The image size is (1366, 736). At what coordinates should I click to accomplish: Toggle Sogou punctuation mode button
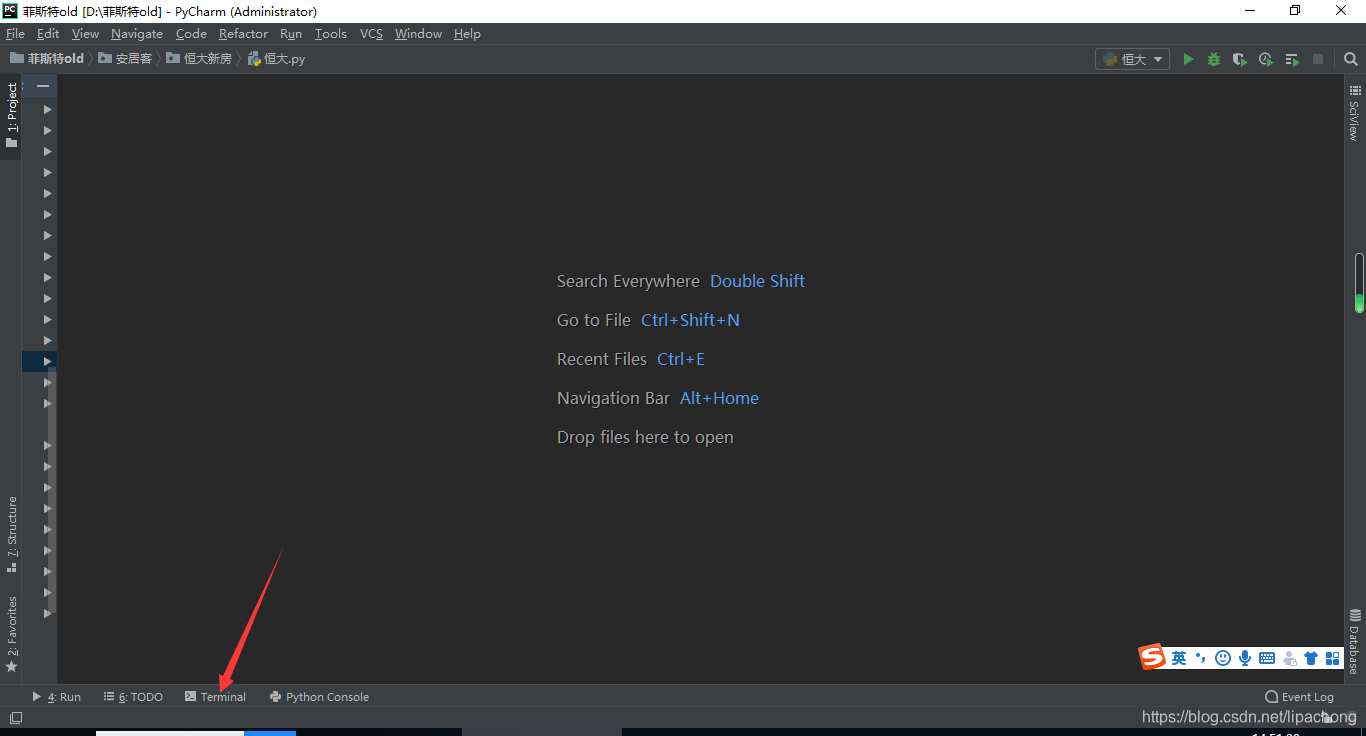point(1201,658)
